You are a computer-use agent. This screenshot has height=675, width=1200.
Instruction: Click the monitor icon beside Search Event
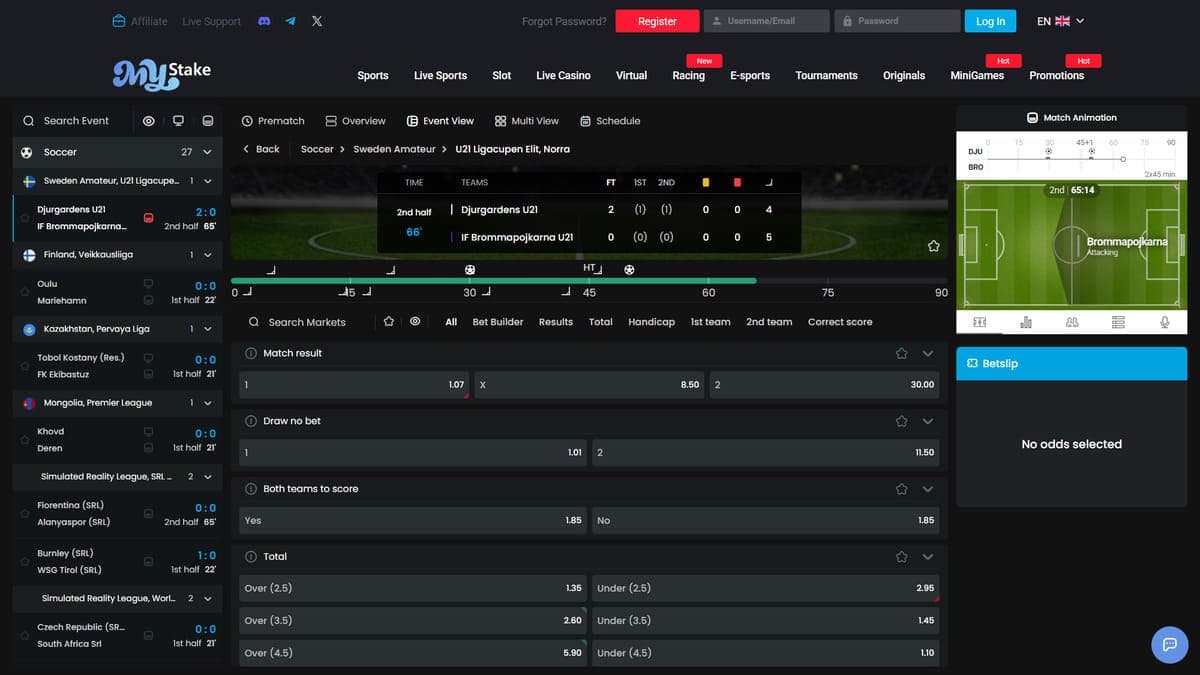coord(178,121)
